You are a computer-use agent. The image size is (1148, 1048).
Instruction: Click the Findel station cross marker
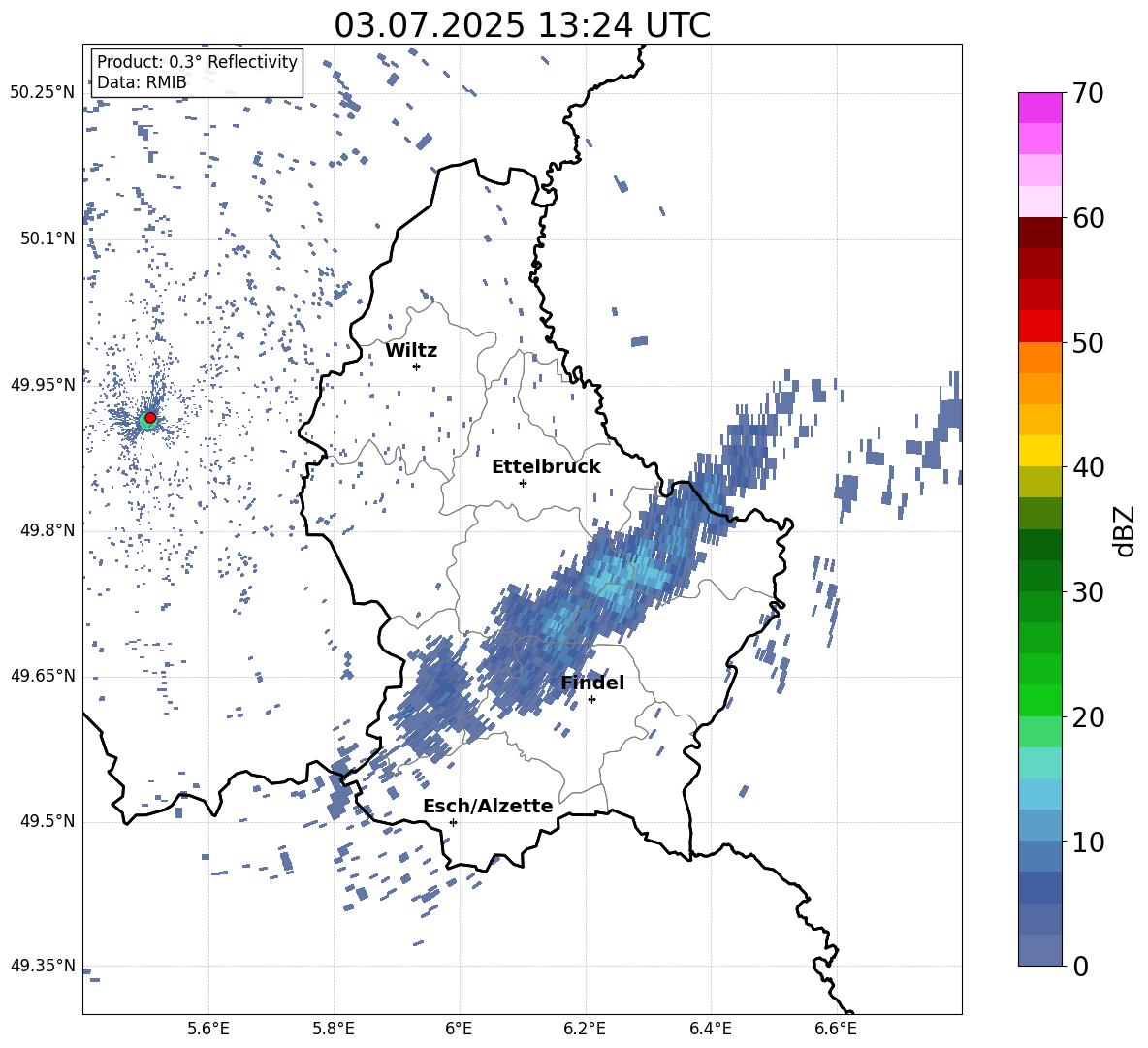tap(591, 700)
